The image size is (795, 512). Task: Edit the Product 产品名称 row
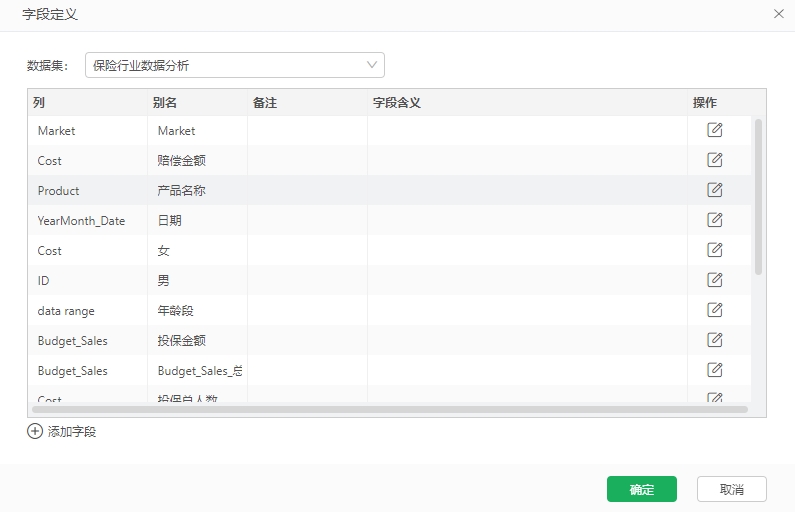click(x=714, y=190)
